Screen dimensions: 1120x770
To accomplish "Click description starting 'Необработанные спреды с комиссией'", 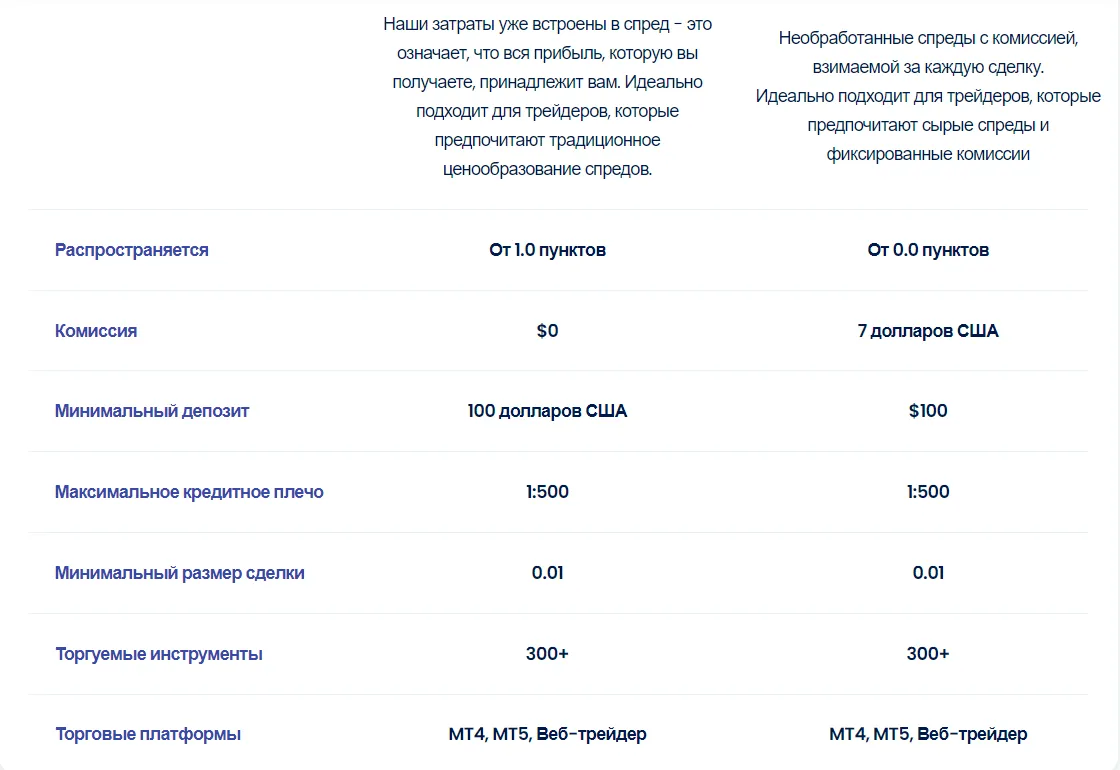I will [928, 96].
